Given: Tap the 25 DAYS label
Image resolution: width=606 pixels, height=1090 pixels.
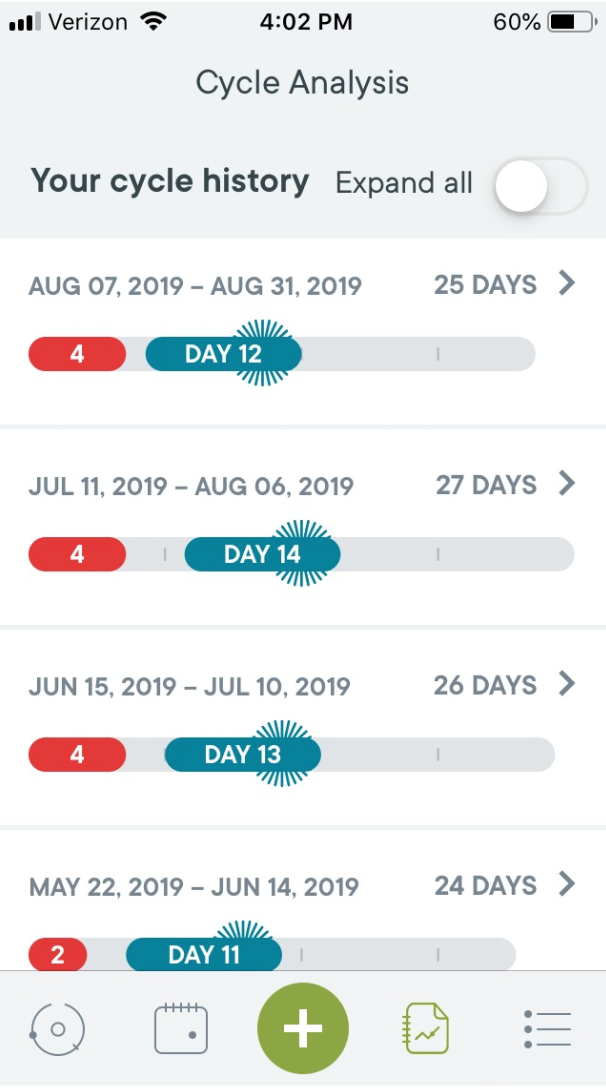Looking at the screenshot, I should click(485, 284).
